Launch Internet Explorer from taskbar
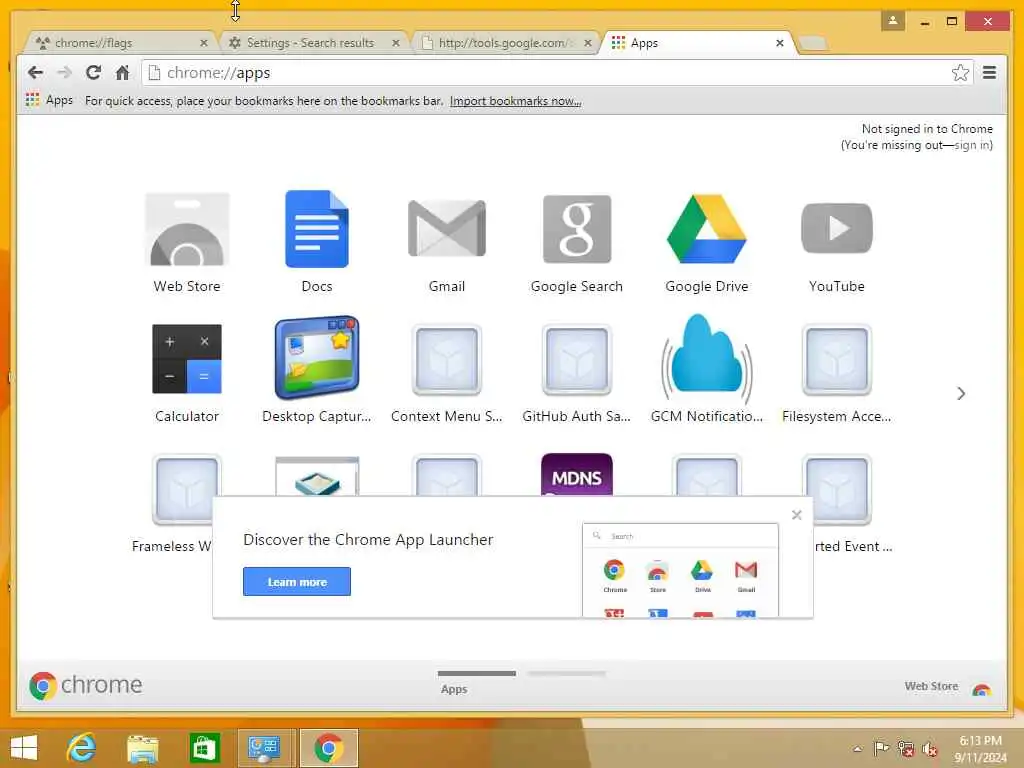This screenshot has width=1024, height=768. click(82, 748)
